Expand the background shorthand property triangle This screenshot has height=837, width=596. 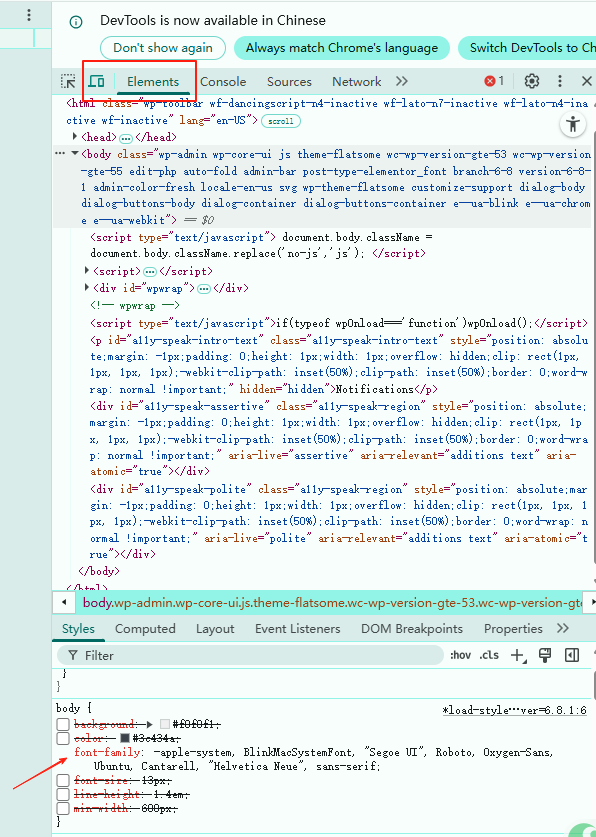(149, 724)
